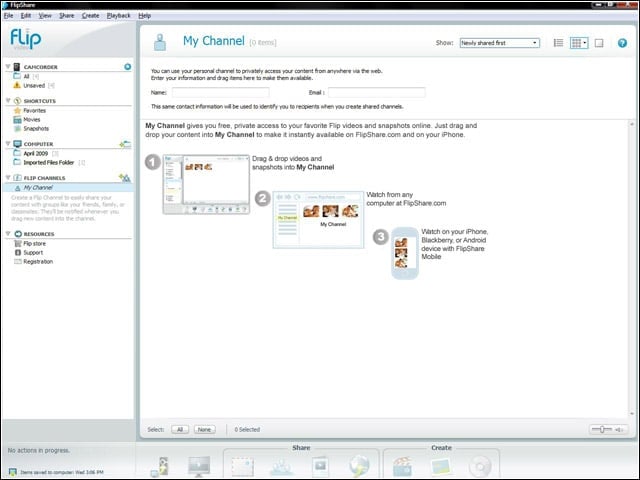This screenshot has height=480, width=640.
Task: Click the share greeting card icon
Action: click(320, 467)
